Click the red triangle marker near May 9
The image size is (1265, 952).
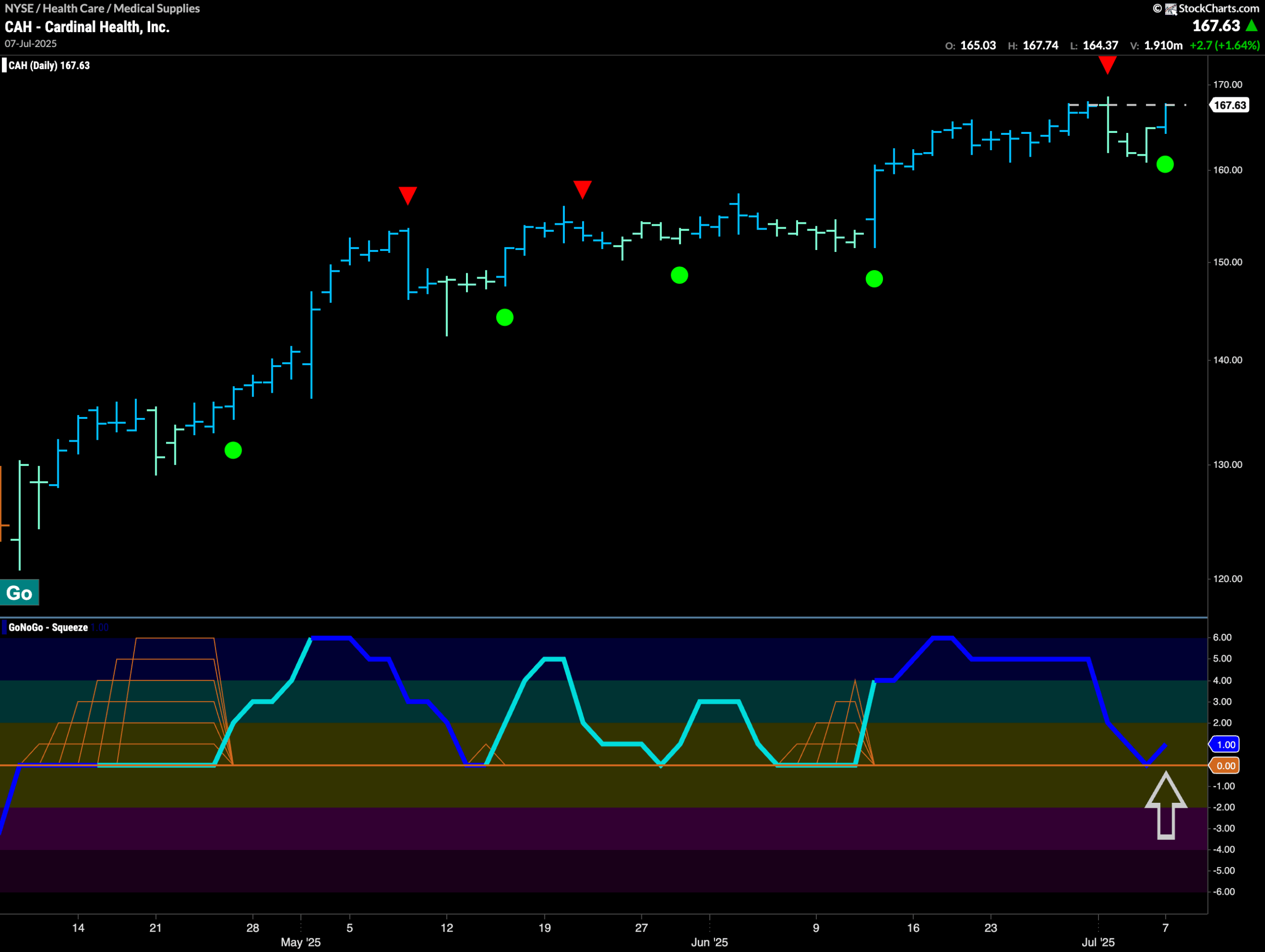(x=408, y=196)
